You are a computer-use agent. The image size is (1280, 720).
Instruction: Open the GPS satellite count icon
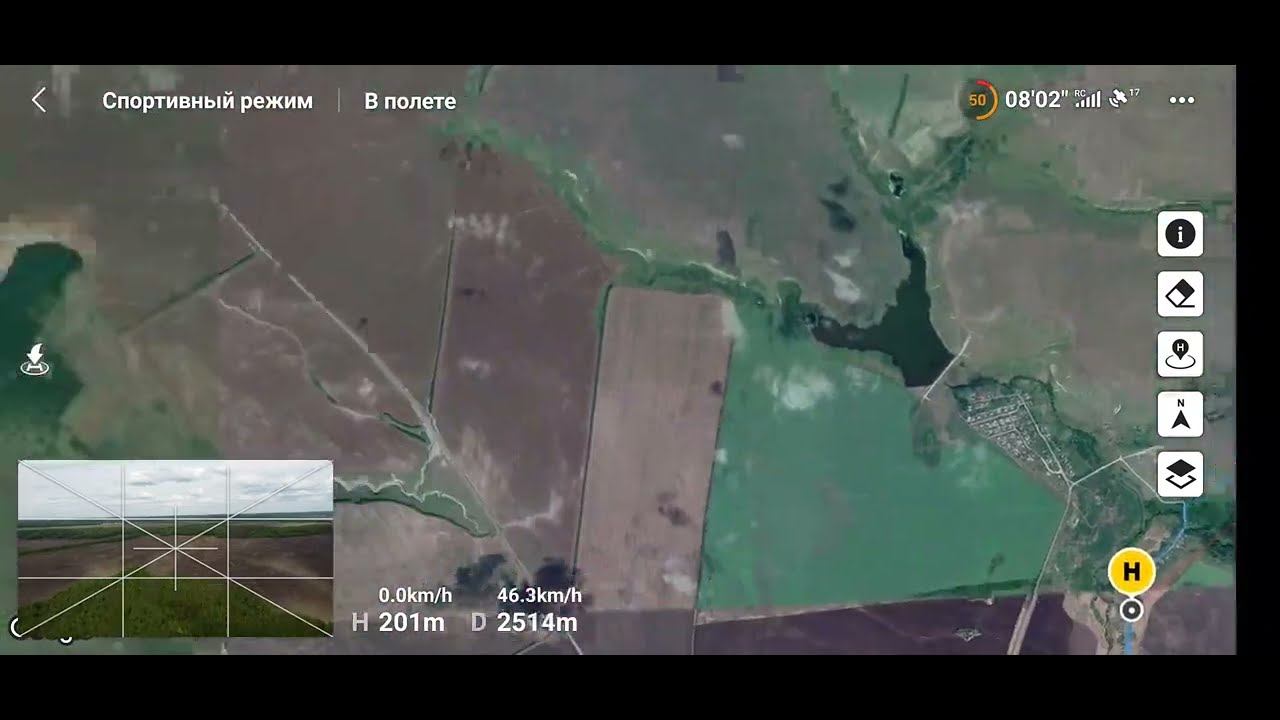[x=1124, y=98]
